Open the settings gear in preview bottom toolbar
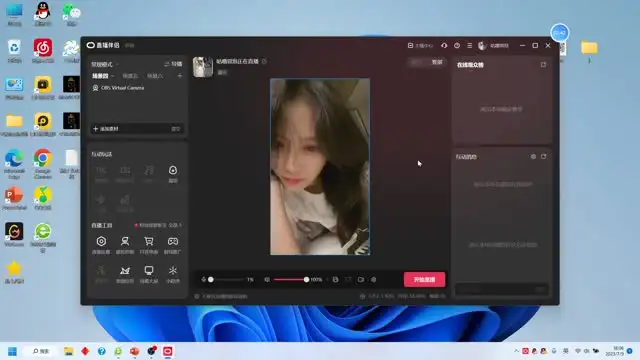 [x=373, y=280]
